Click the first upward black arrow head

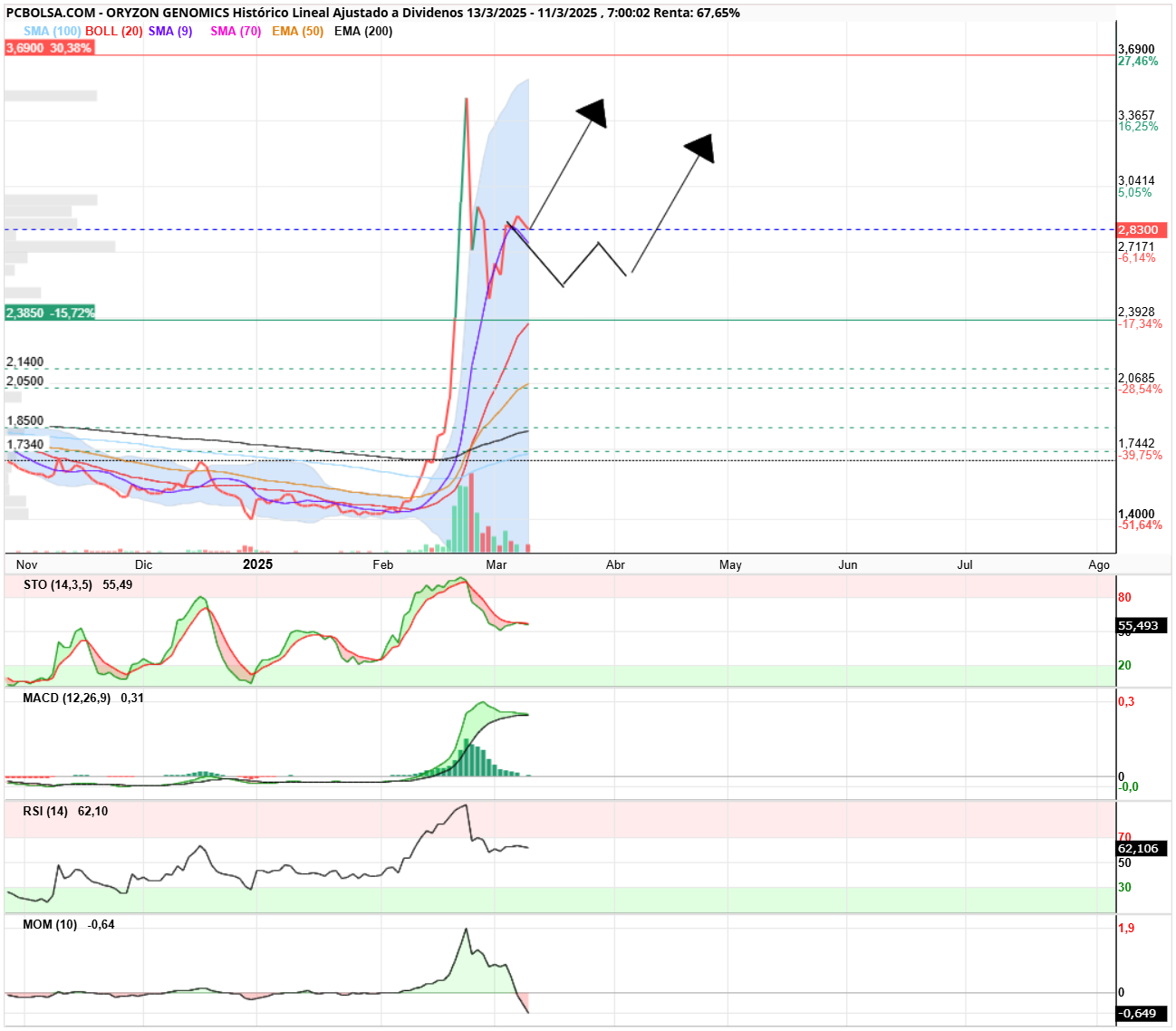(x=593, y=112)
